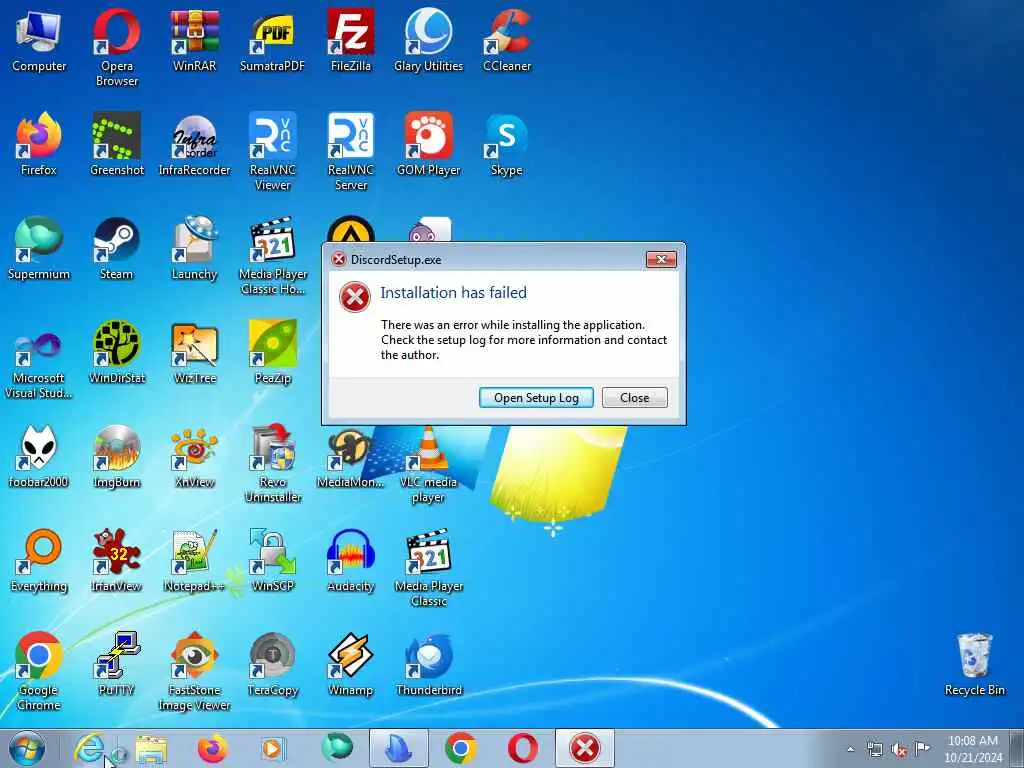
Task: Open Windows Explorer from the taskbar
Action: pos(152,748)
